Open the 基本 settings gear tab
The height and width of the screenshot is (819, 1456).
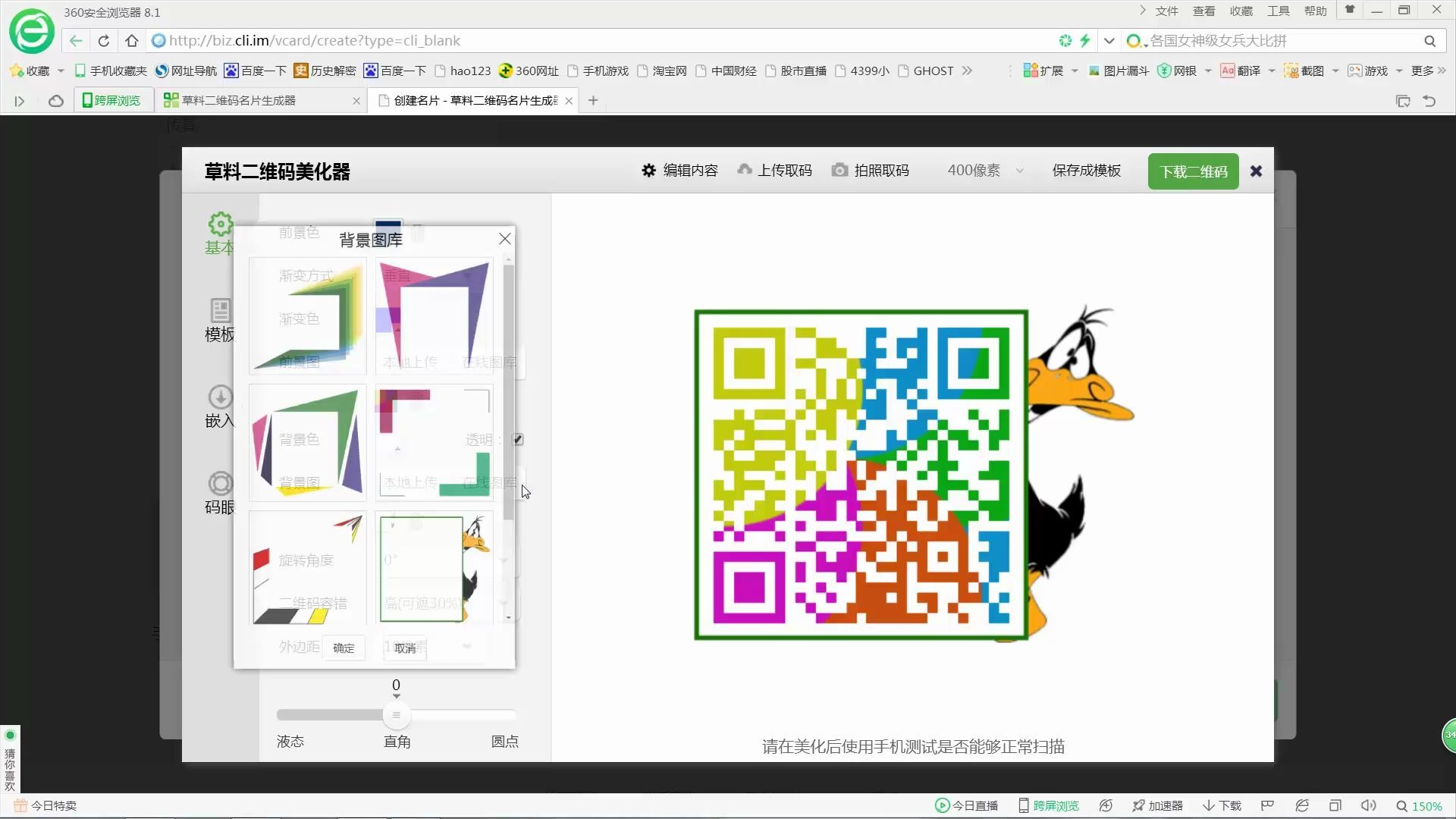[x=220, y=234]
